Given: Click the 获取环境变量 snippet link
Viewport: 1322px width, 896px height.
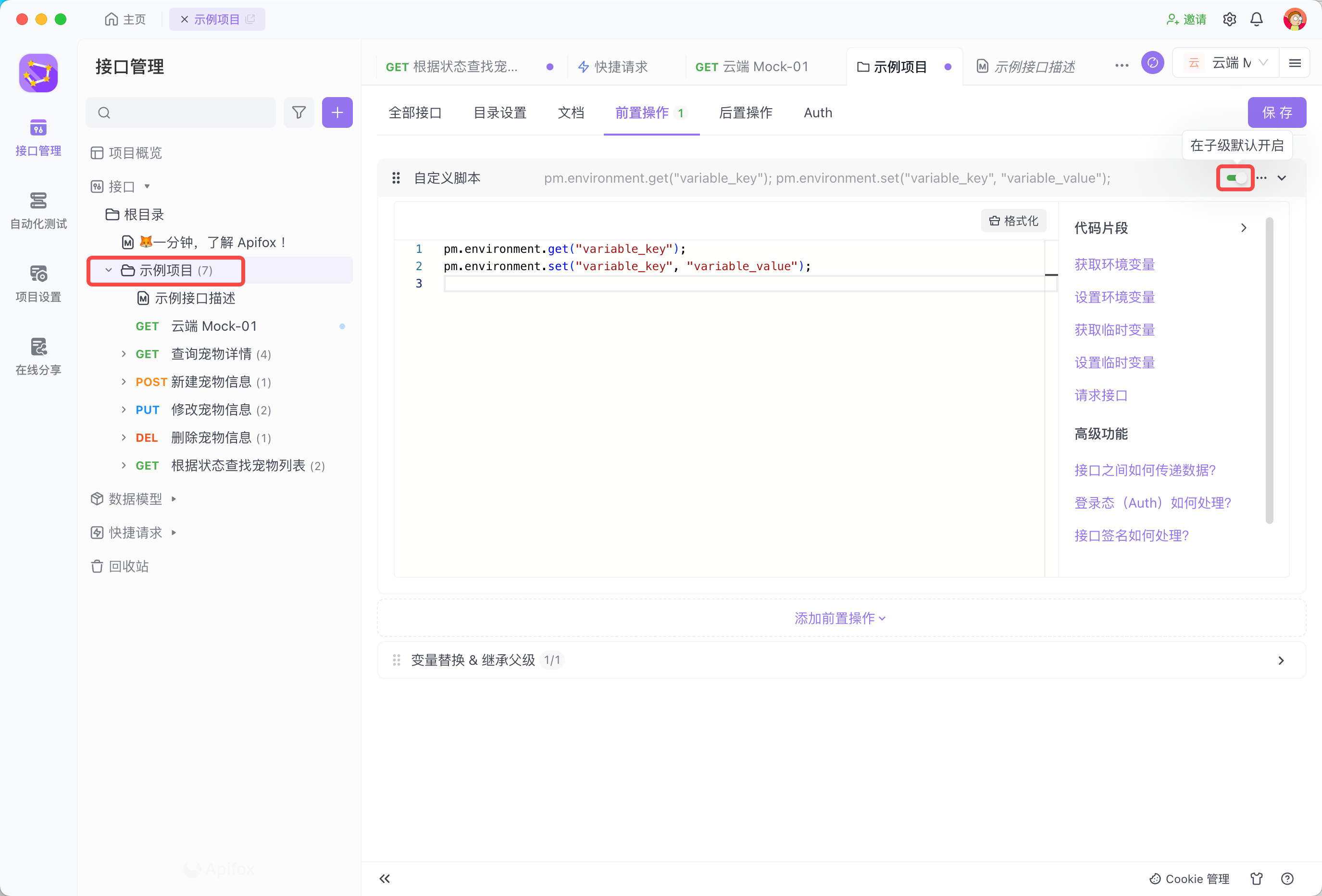Looking at the screenshot, I should tap(1114, 264).
